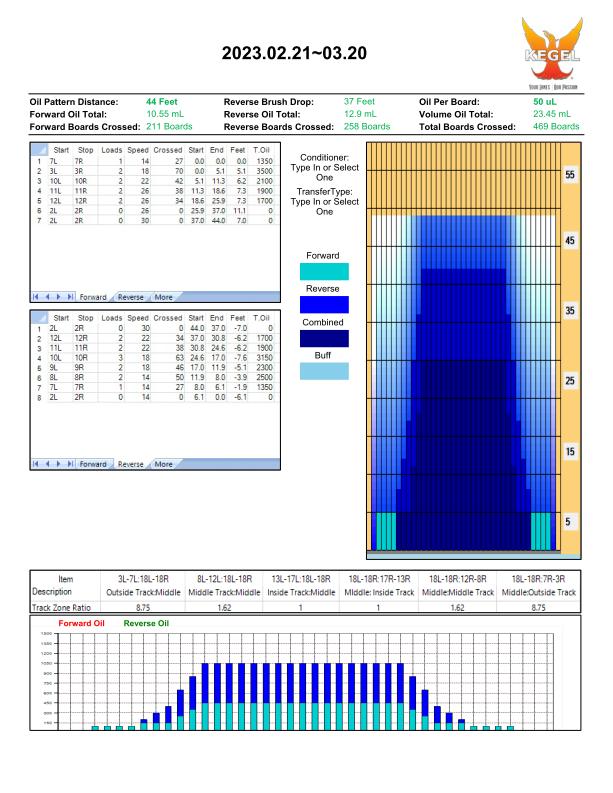Select Conditioner 'Type In or Select One' field
This screenshot has width=613, height=793.
click(x=324, y=172)
